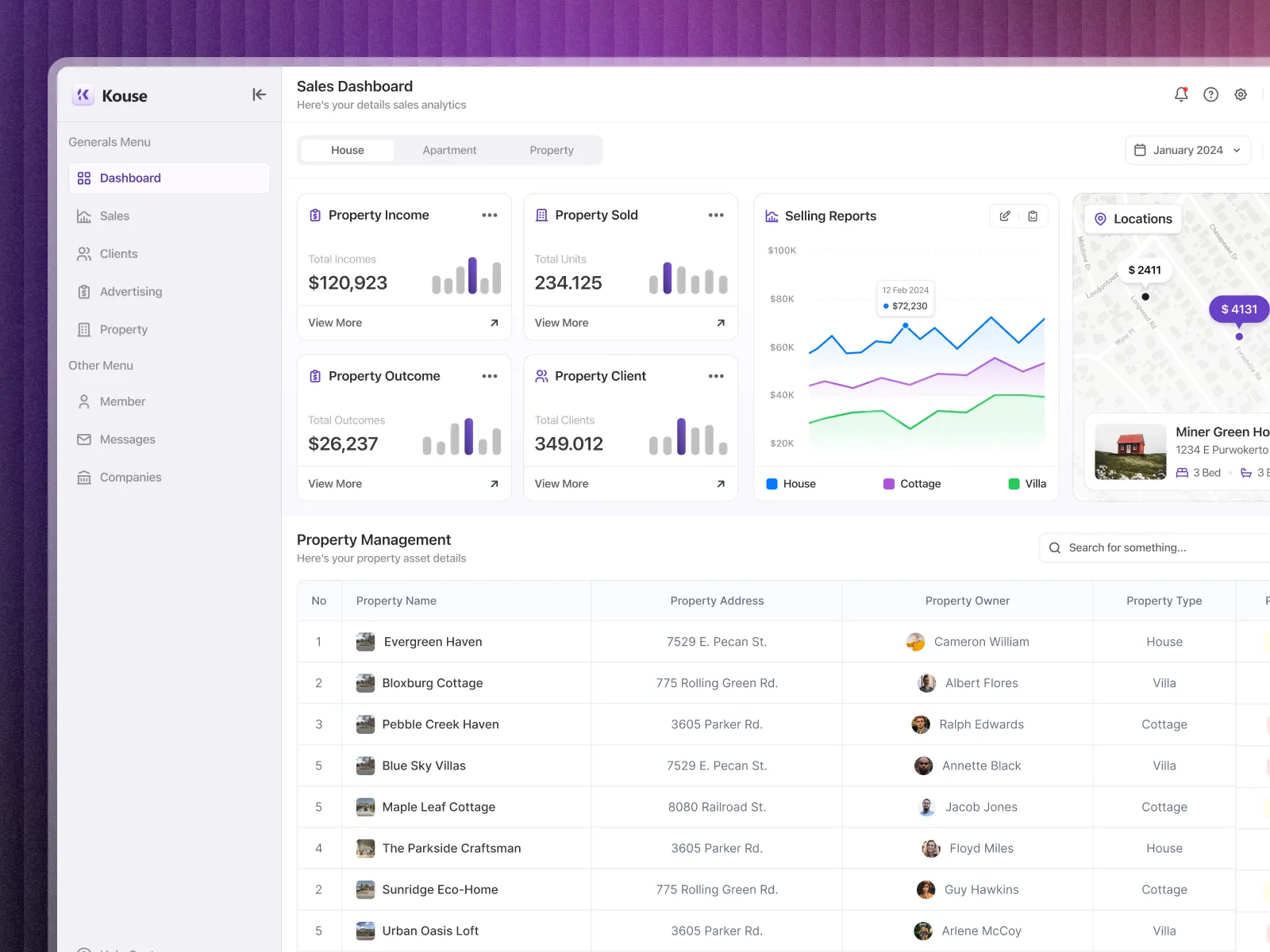The height and width of the screenshot is (952, 1270).
Task: Click Albert Flores's avatar
Action: [x=926, y=683]
